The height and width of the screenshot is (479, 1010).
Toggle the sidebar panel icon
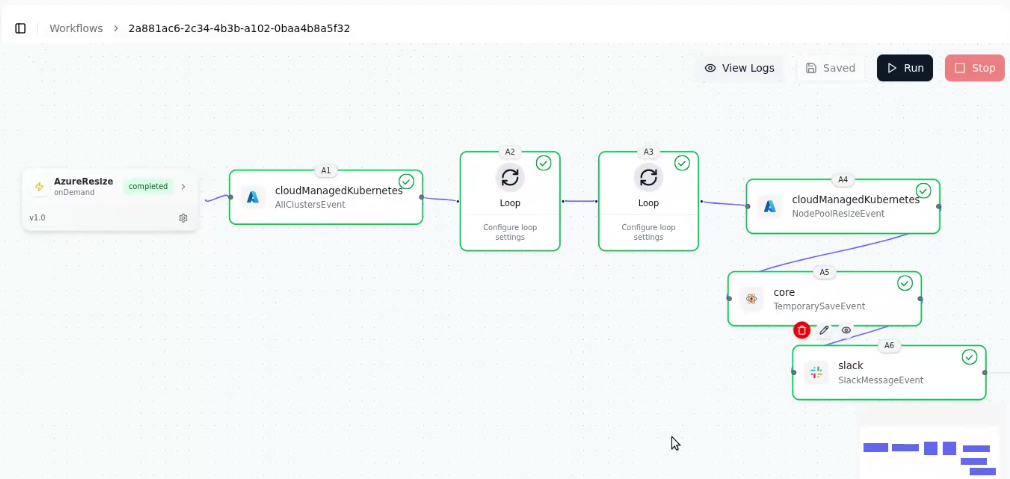pyautogui.click(x=20, y=28)
